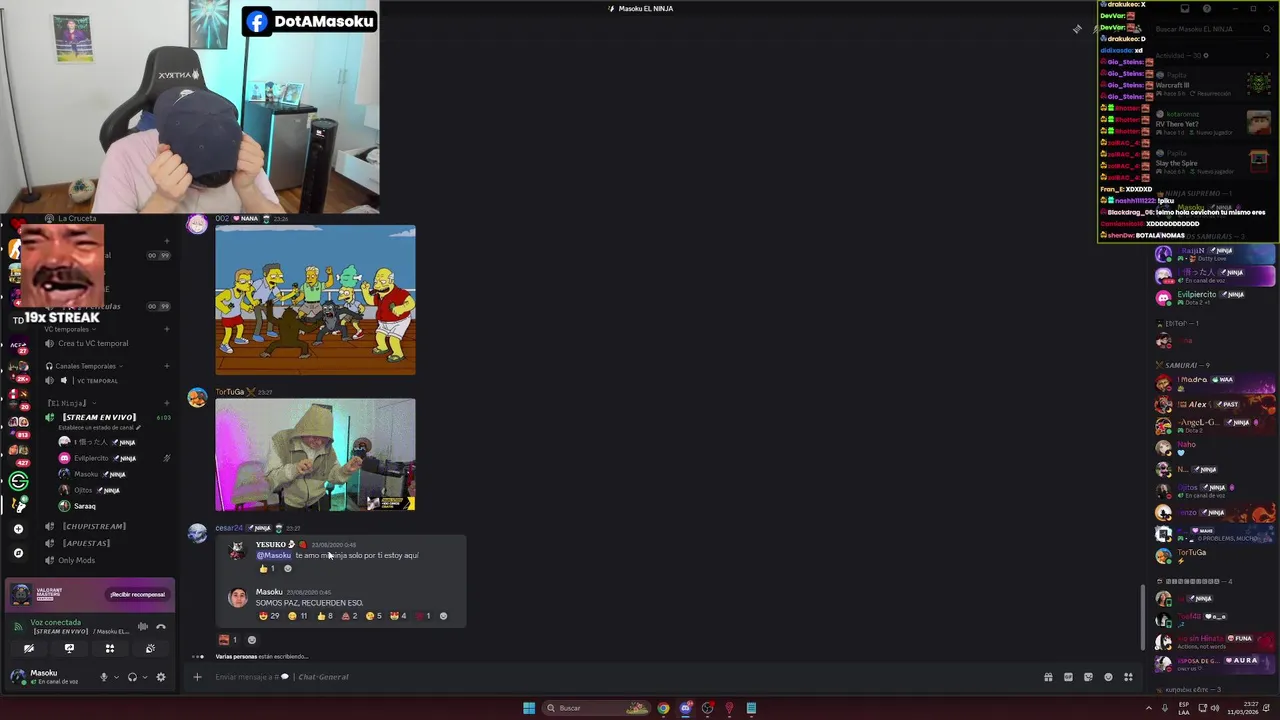Viewport: 1280px width, 720px height.
Task: Open microphone input options chevron
Action: 116,677
